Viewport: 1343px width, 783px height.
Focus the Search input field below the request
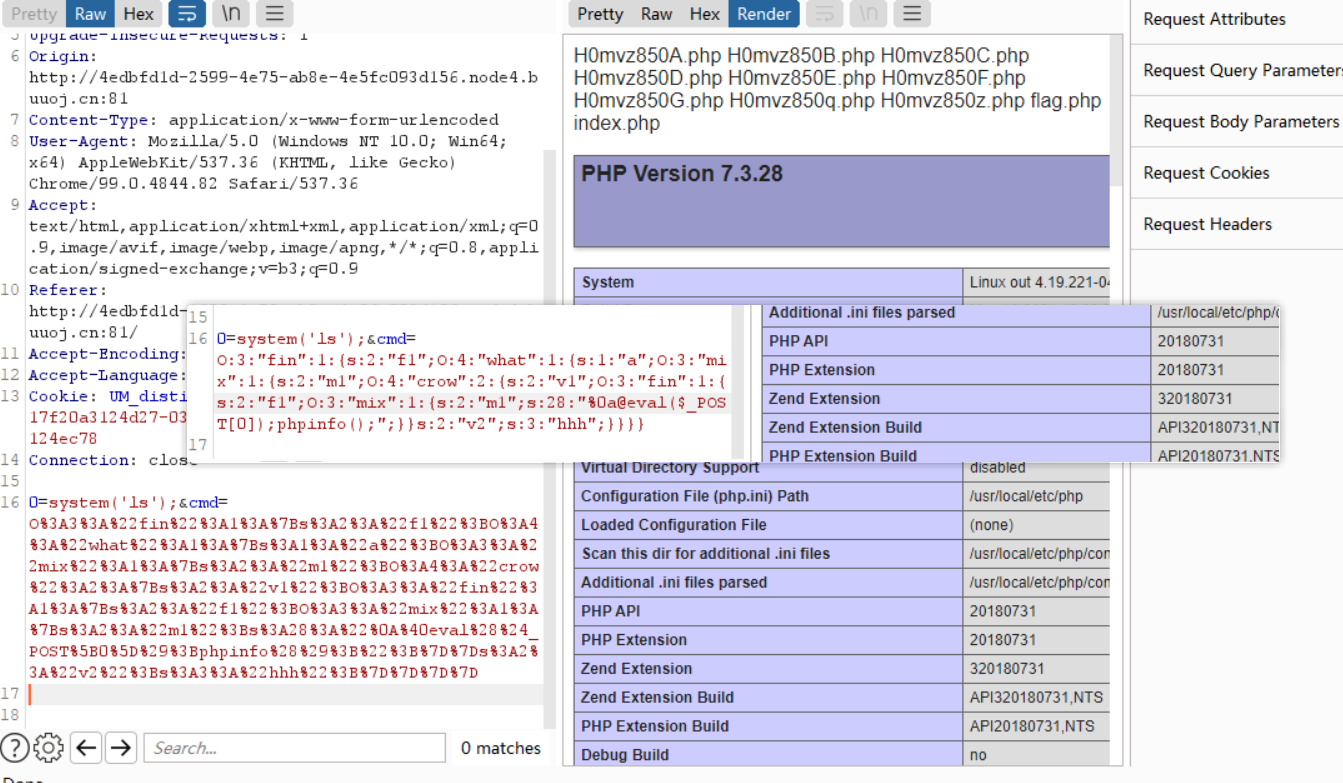pos(294,747)
